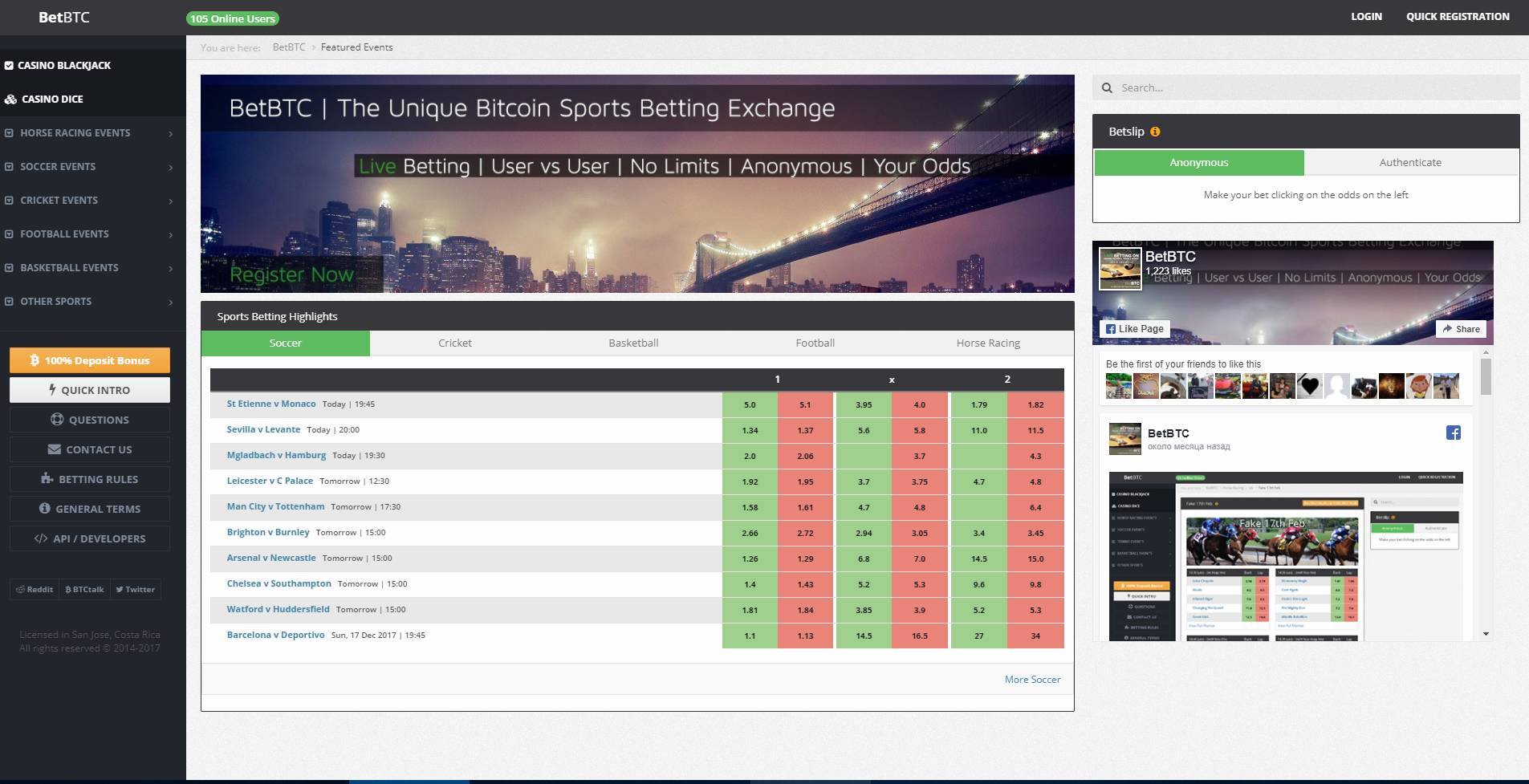
Task: Open the St Etienne v Monaco event
Action: click(271, 404)
